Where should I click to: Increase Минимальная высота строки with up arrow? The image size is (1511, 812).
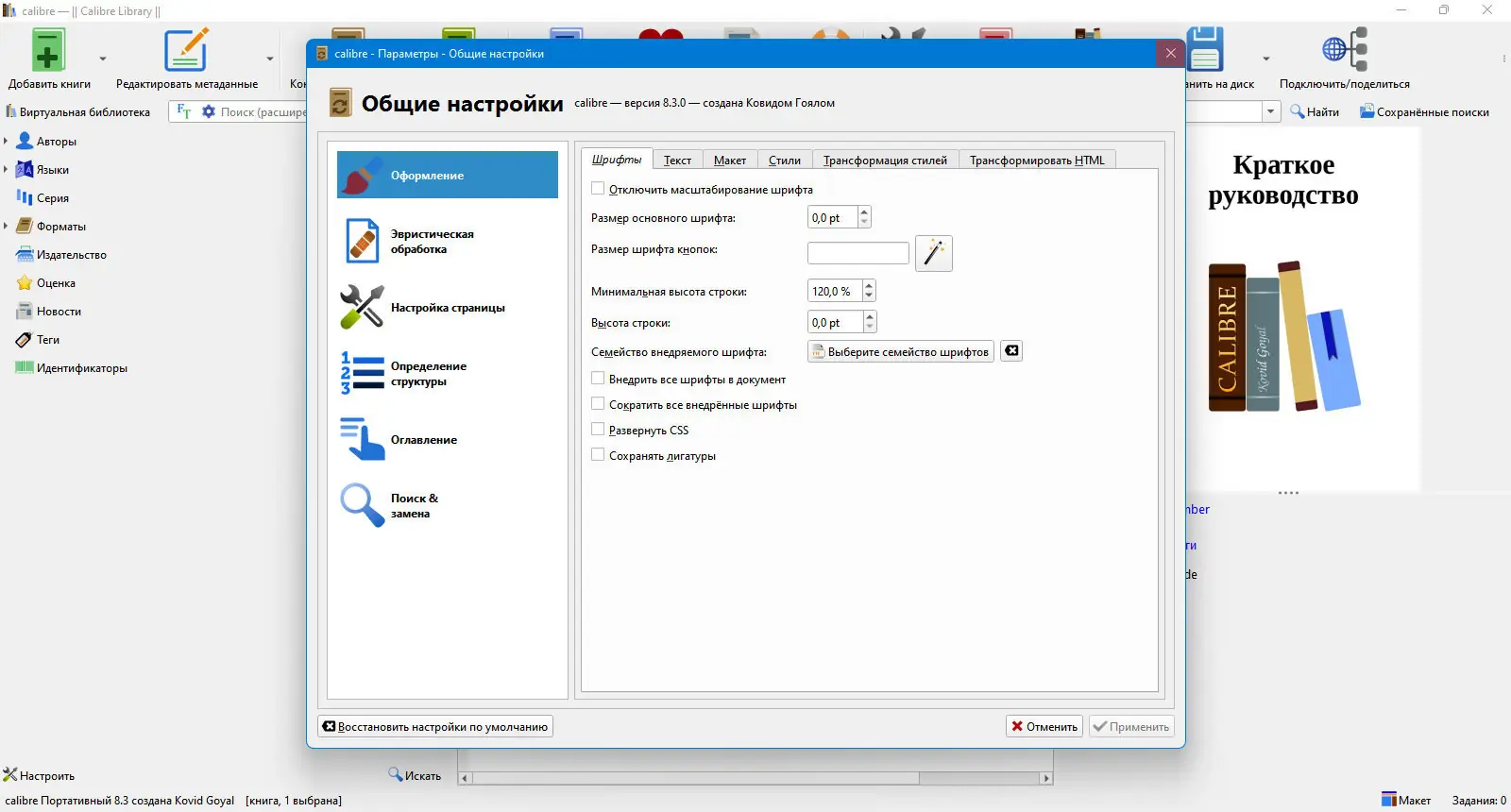click(x=870, y=286)
